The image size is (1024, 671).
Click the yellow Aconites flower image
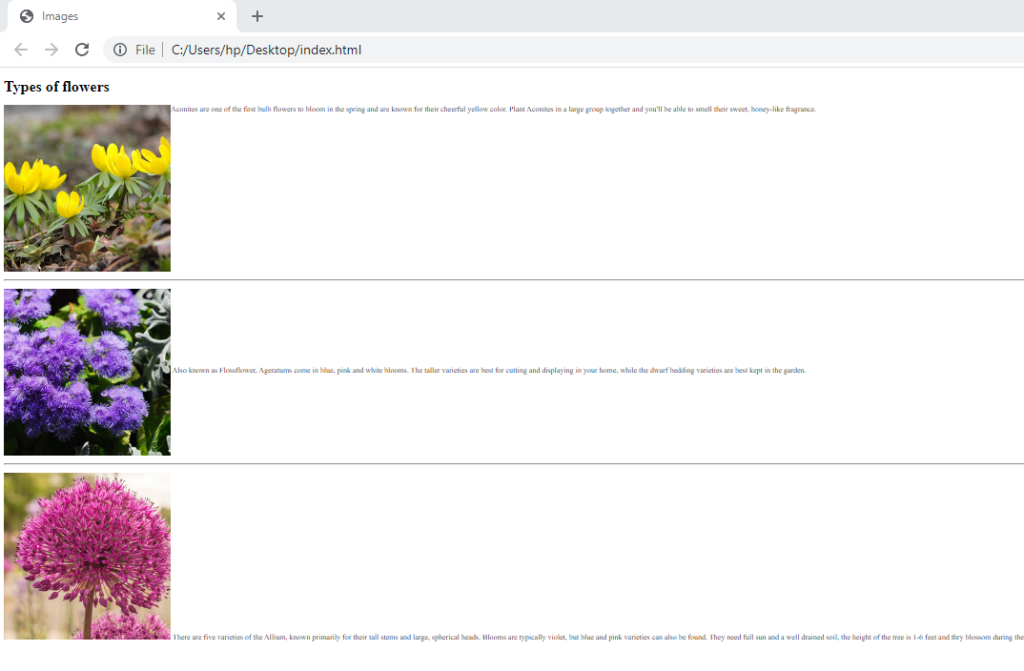pyautogui.click(x=87, y=188)
